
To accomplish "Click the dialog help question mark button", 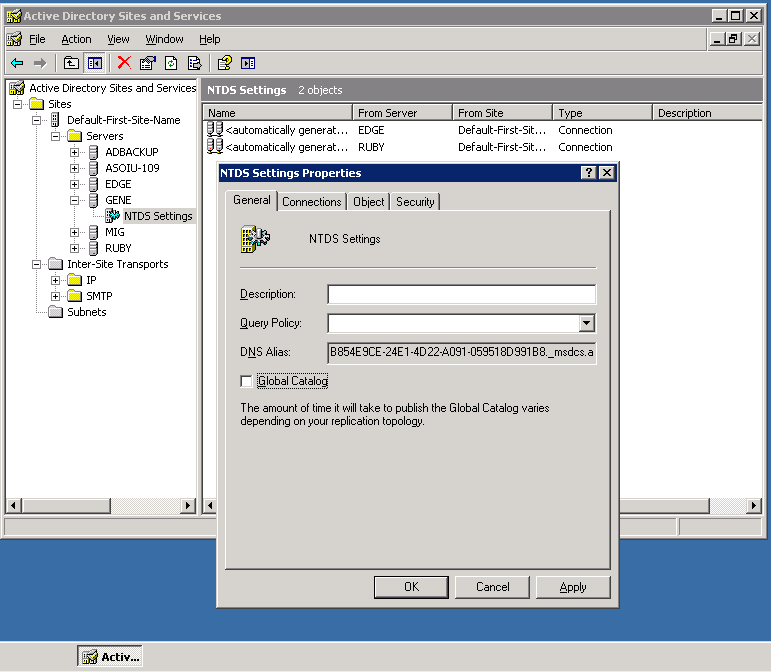I will click(x=588, y=173).
